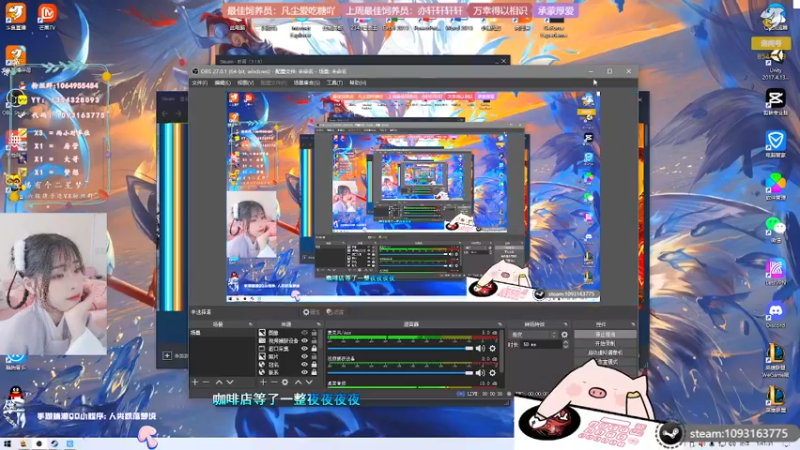Click the source filters button
The width and height of the screenshot is (800, 450).
[335, 312]
